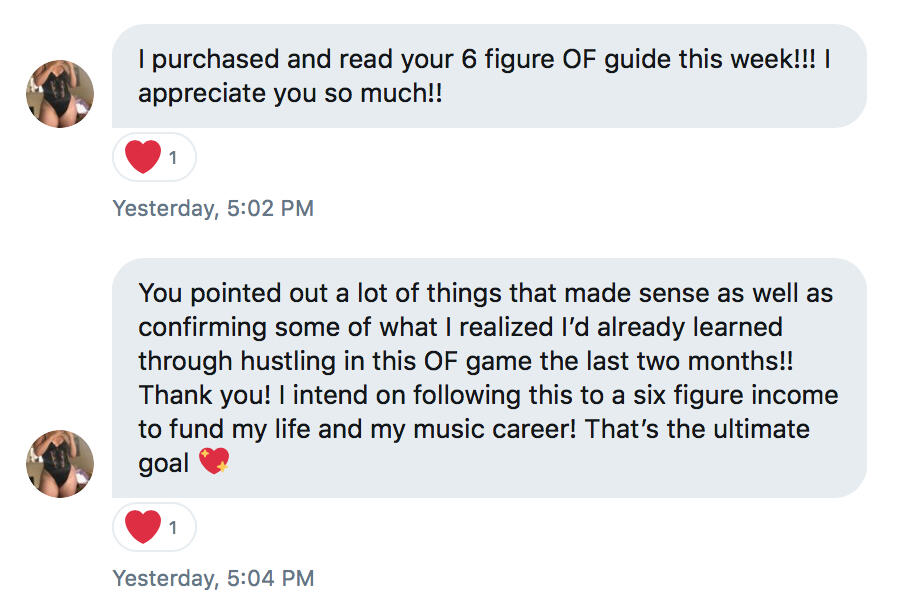The height and width of the screenshot is (608, 924).
Task: Click 'Thank you!' in the second message
Action: (x=187, y=395)
